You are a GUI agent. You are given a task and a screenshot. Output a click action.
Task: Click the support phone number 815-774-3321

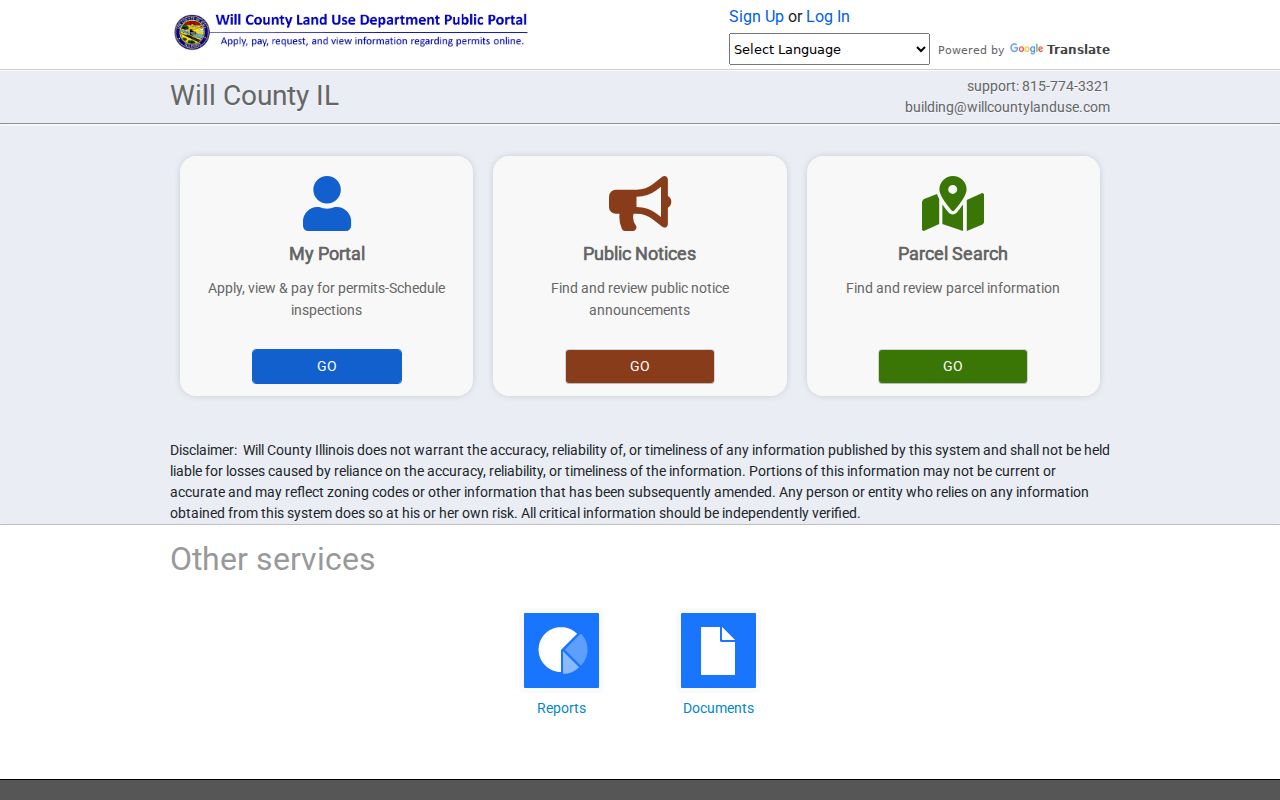click(1065, 86)
